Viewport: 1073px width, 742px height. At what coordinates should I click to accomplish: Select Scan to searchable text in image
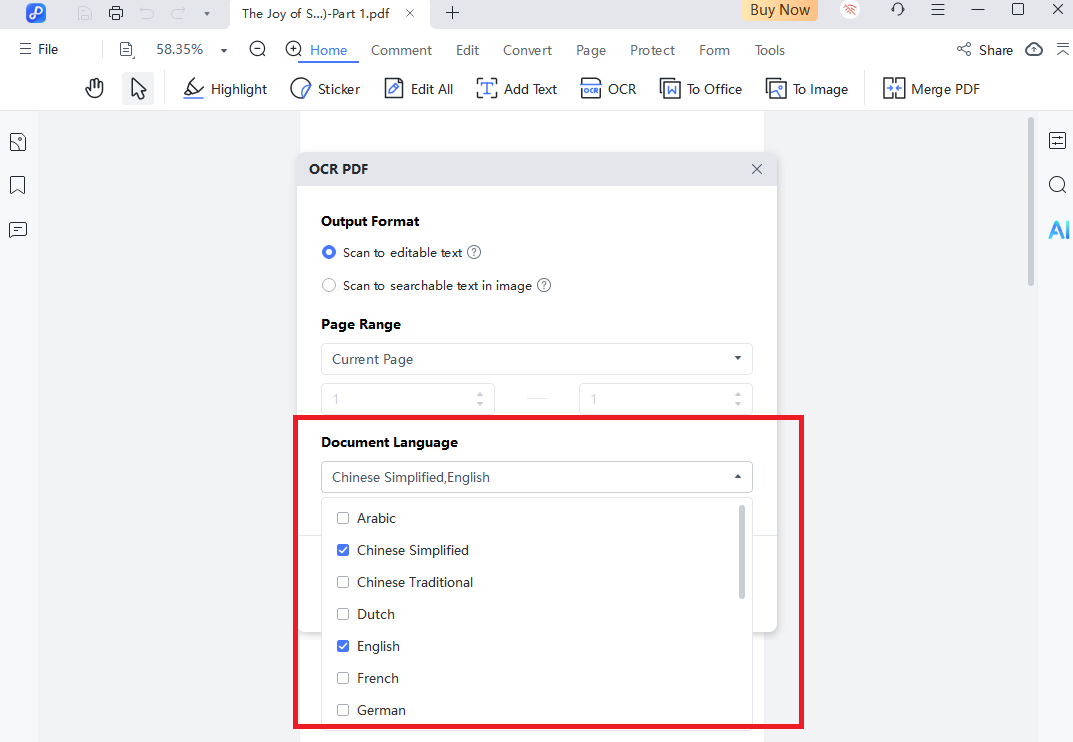[329, 285]
